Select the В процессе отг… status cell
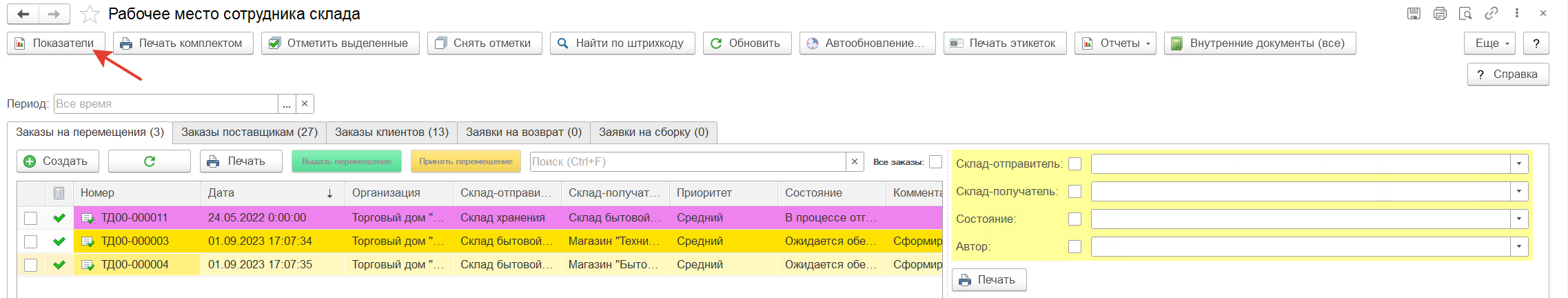 point(831,218)
